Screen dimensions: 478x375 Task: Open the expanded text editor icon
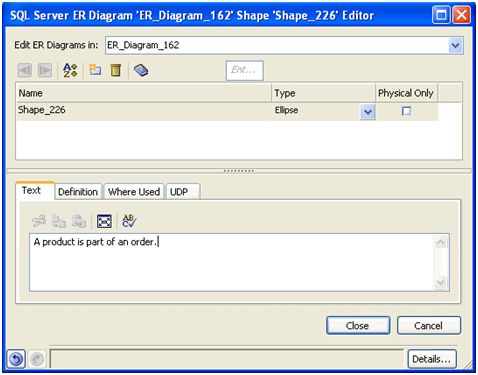point(104,221)
